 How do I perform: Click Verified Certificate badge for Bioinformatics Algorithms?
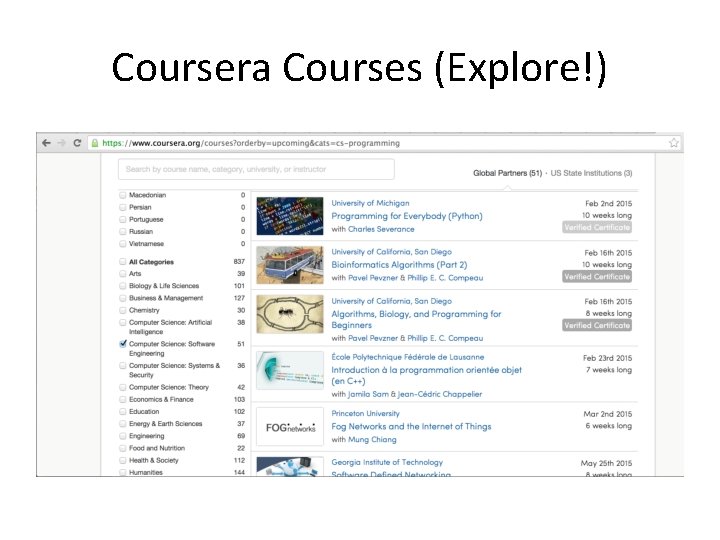pyautogui.click(x=597, y=276)
